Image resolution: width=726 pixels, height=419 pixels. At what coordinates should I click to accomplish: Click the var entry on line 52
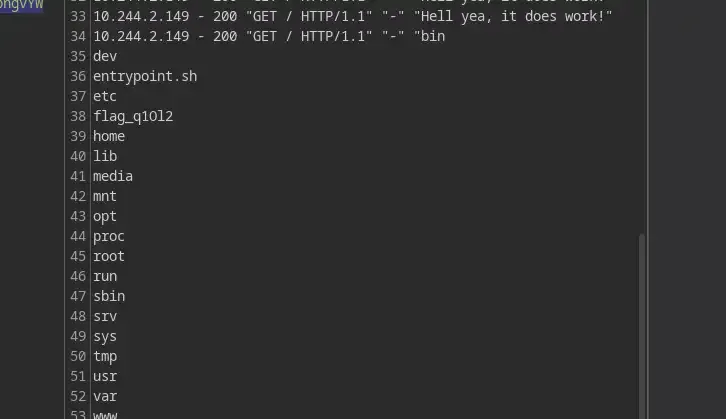tap(105, 396)
